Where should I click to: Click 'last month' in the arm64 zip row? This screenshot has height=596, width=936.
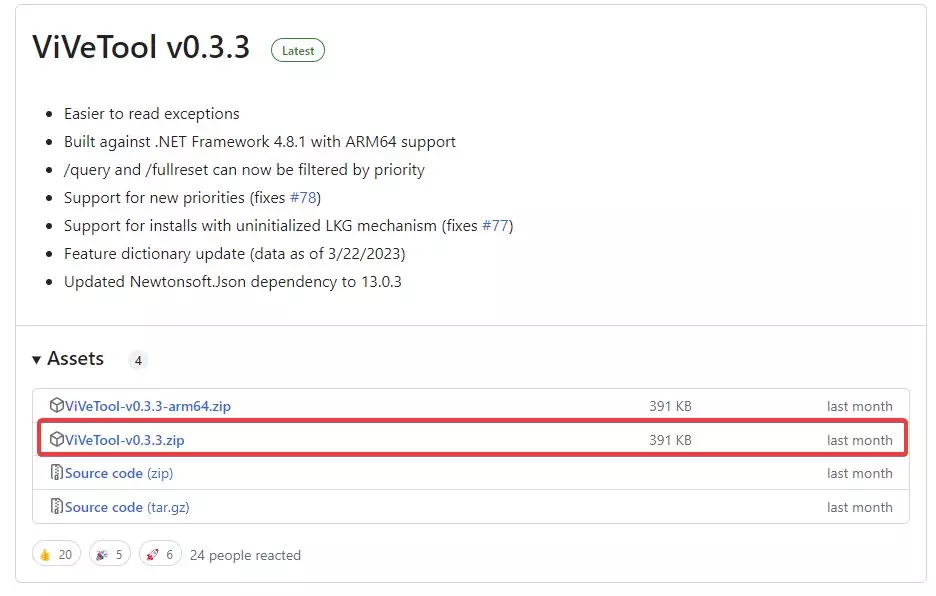point(860,406)
